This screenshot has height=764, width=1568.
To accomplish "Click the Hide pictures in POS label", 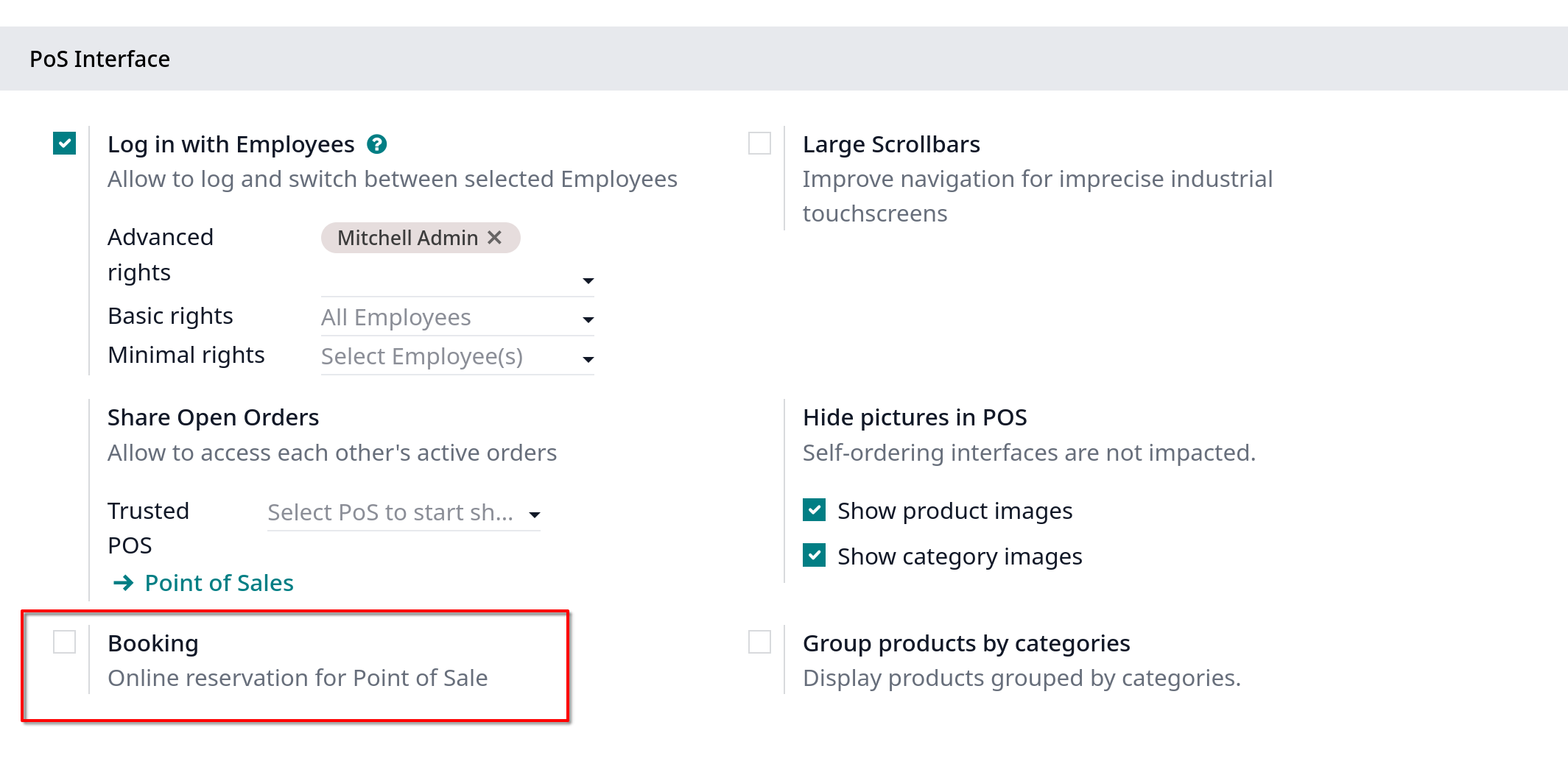I will point(914,417).
